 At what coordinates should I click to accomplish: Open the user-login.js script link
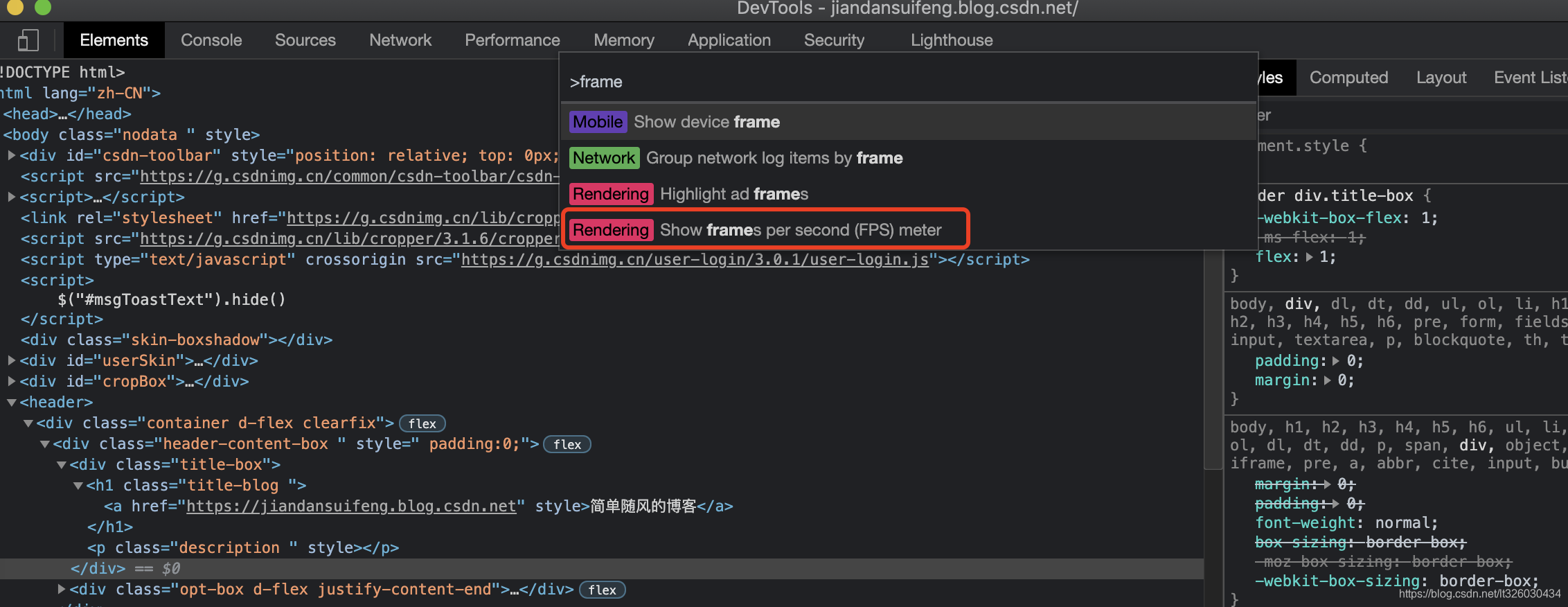tap(695, 259)
